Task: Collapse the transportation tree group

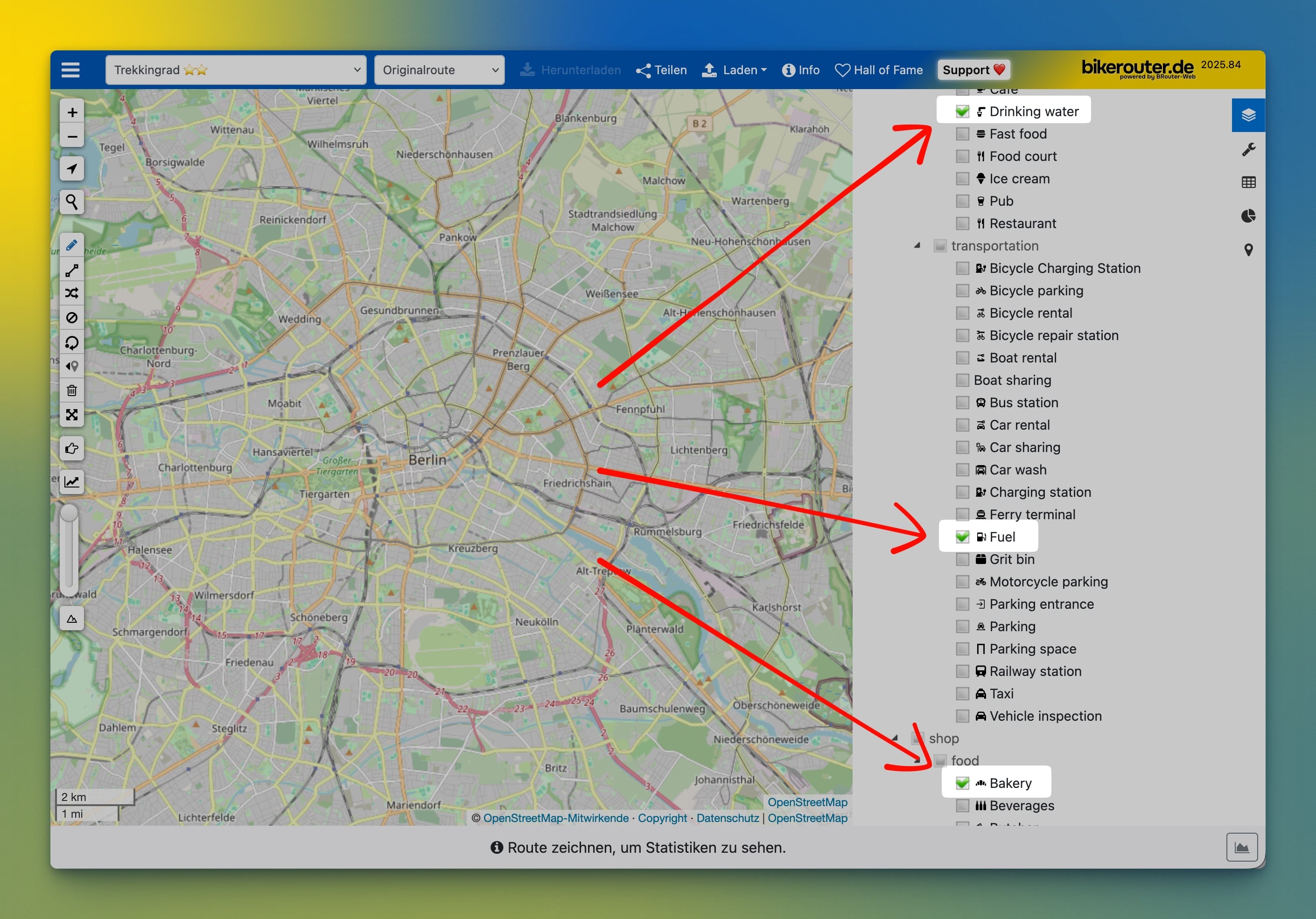Action: pyautogui.click(x=917, y=246)
